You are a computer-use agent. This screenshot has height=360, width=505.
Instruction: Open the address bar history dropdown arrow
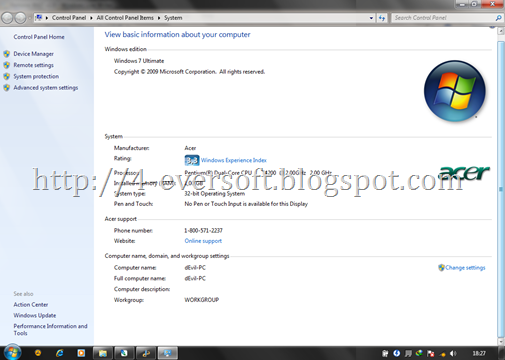click(x=371, y=18)
